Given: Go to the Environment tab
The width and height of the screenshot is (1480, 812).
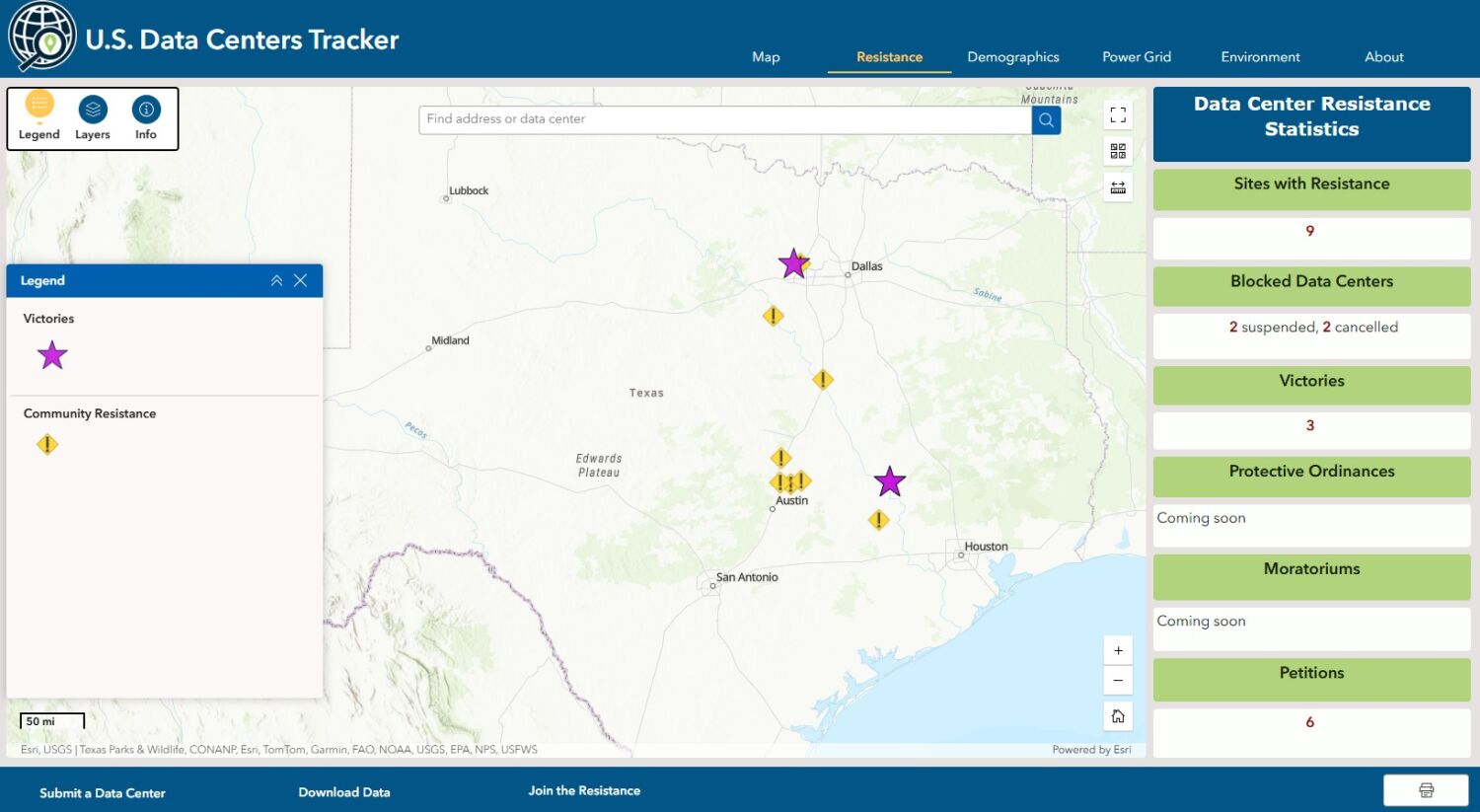Looking at the screenshot, I should (1260, 57).
